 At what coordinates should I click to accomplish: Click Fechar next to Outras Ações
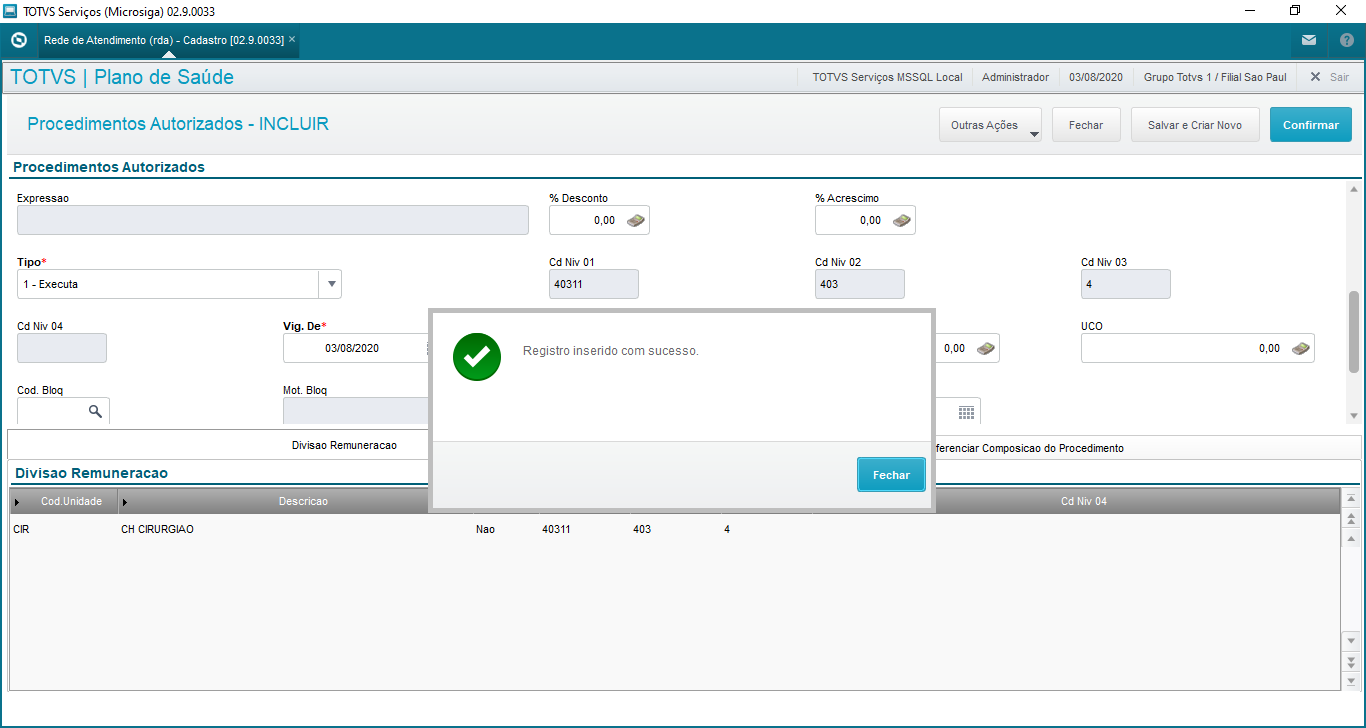coord(1086,125)
